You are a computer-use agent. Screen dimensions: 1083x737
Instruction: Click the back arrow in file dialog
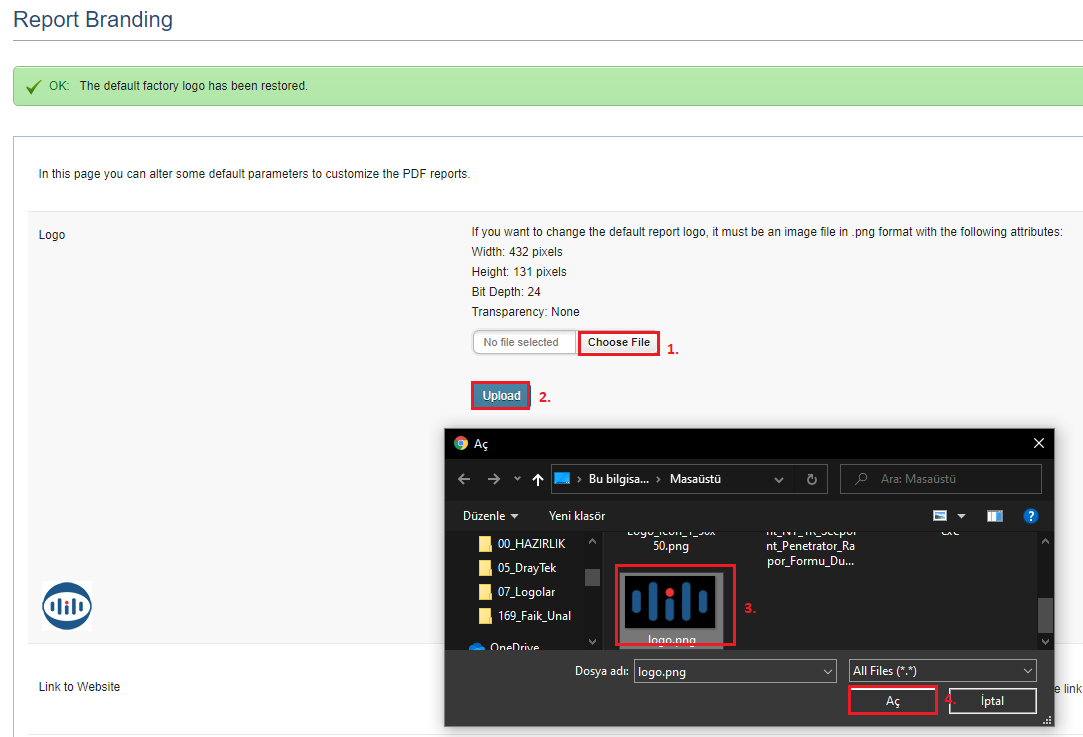(x=464, y=479)
